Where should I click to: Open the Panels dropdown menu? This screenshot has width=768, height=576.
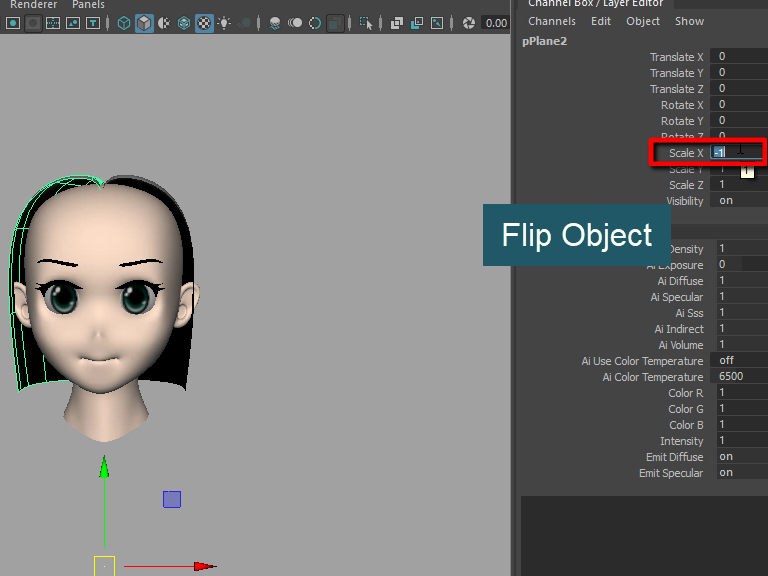click(88, 5)
